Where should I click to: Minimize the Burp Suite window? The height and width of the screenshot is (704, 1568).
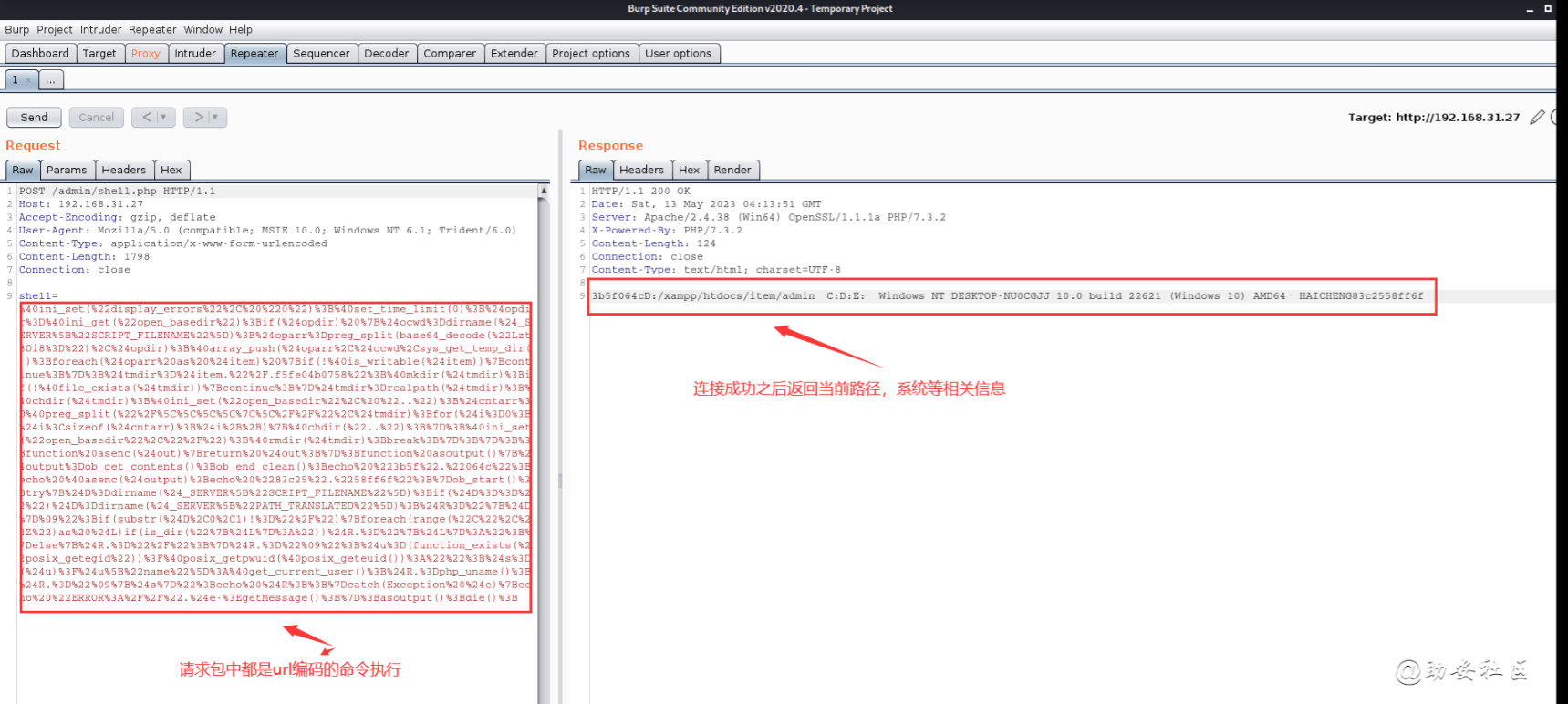(x=1530, y=9)
